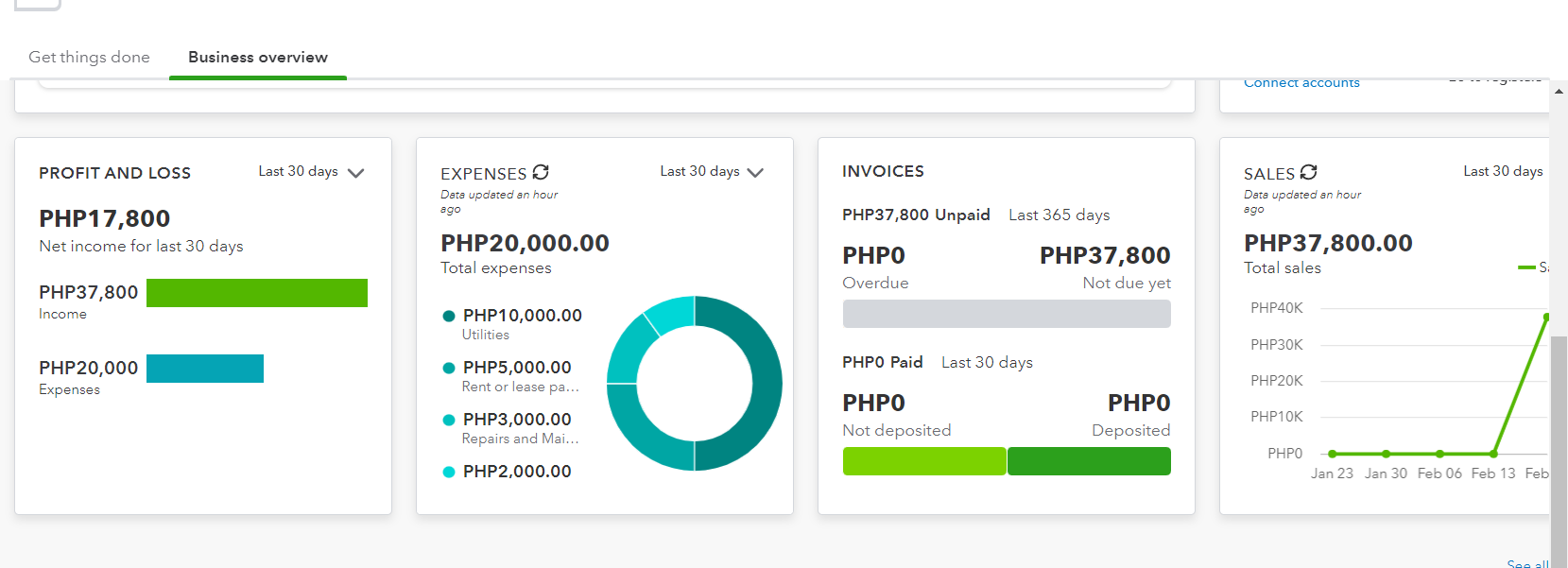The width and height of the screenshot is (1568, 568).
Task: Click the green Income bar
Action: coord(257,293)
